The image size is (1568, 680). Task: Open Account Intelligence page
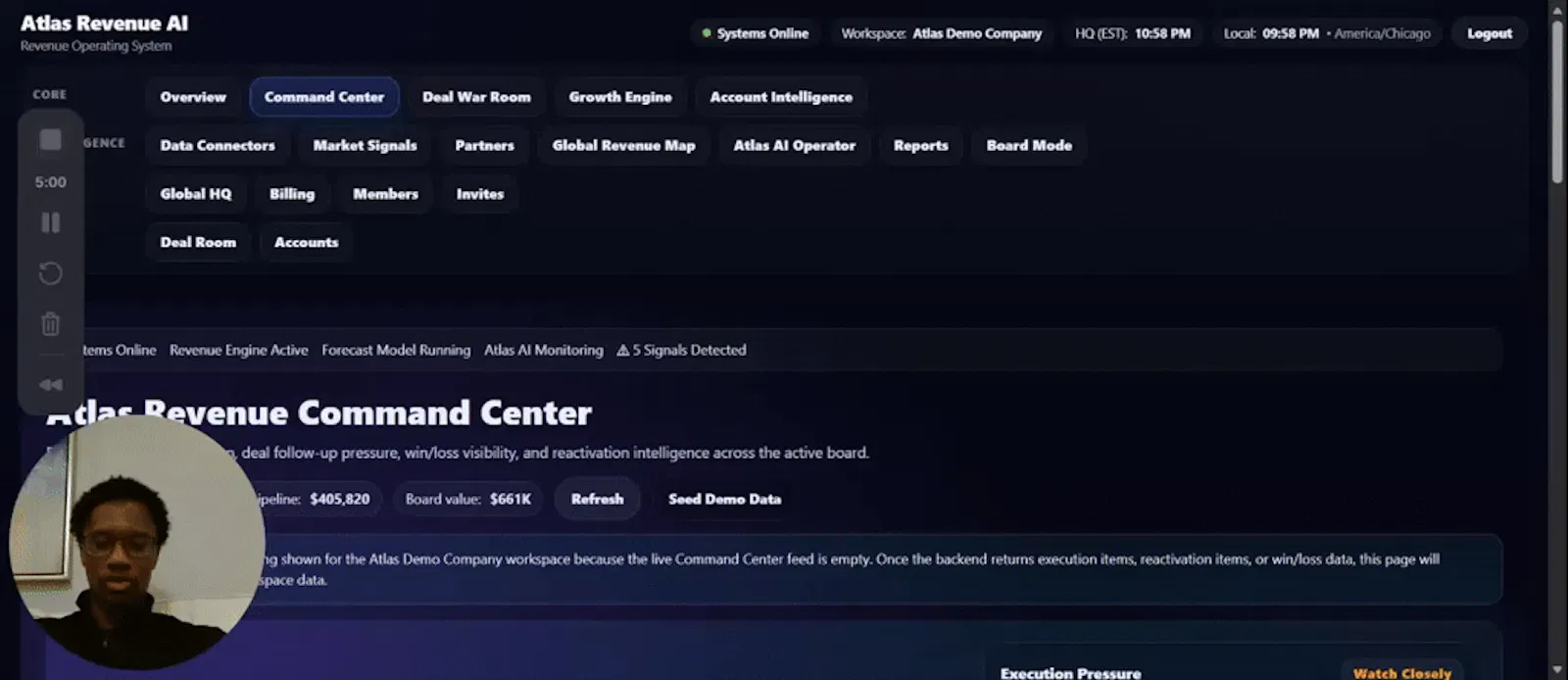point(781,97)
